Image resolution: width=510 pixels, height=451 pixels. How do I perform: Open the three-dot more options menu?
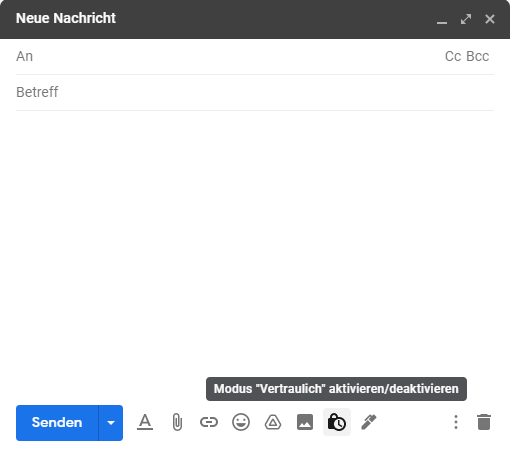(x=456, y=422)
